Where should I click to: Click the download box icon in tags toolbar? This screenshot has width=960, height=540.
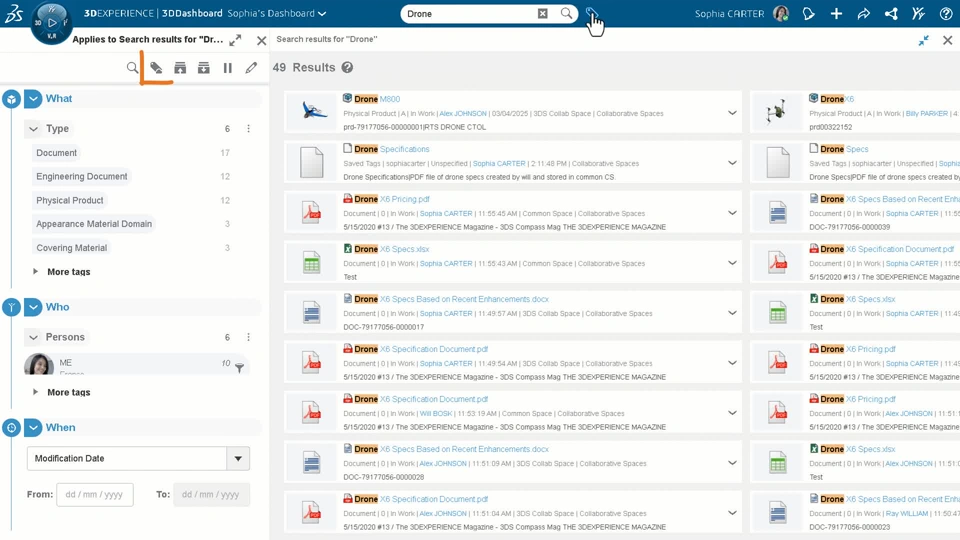(204, 67)
